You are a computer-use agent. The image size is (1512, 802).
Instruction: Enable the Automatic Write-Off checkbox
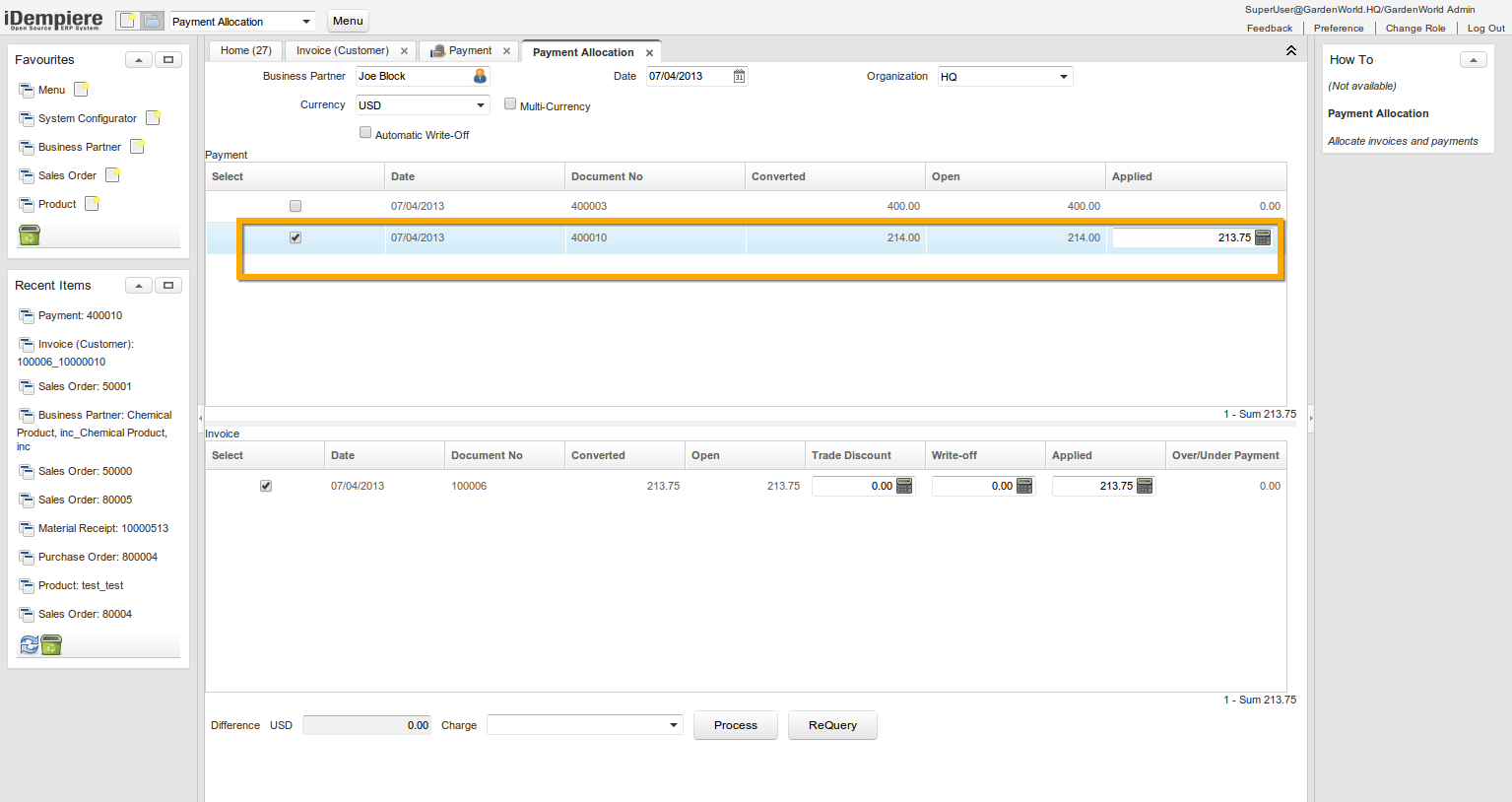click(x=365, y=132)
